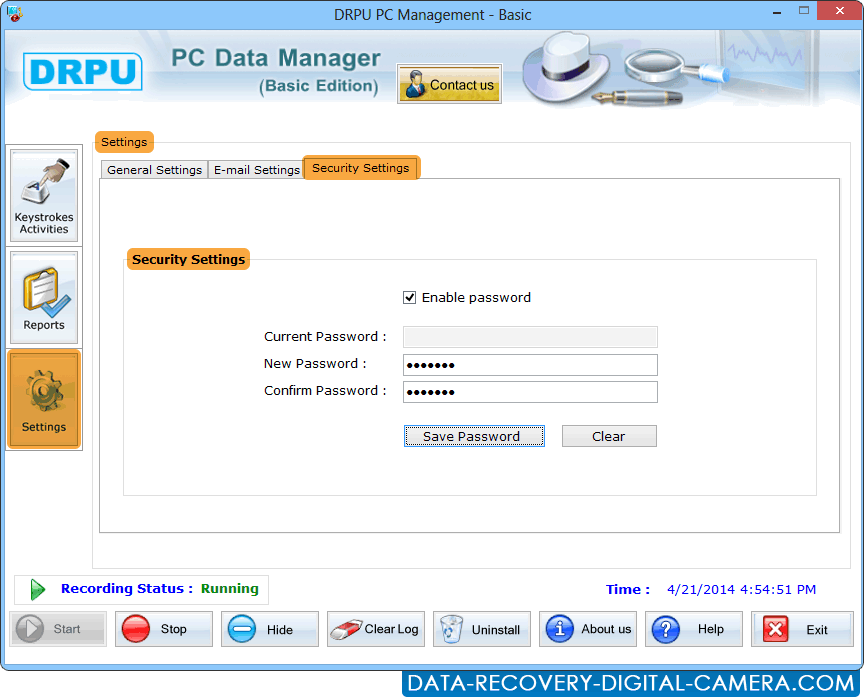Image resolution: width=864 pixels, height=697 pixels.
Task: Click the 'New Password :' label
Action: point(315,364)
